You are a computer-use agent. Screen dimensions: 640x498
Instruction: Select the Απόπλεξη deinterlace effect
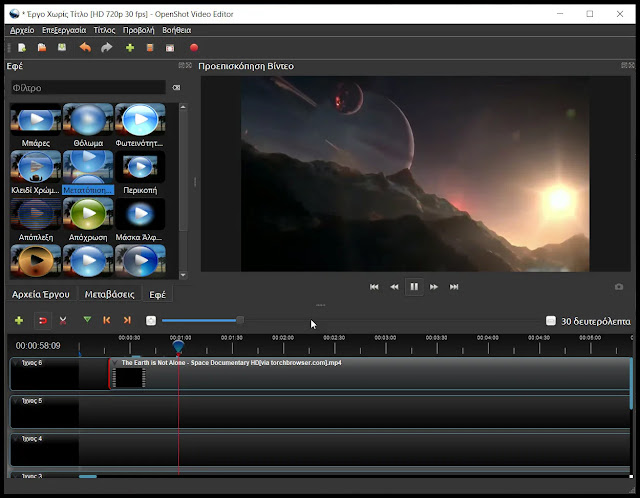(x=36, y=214)
